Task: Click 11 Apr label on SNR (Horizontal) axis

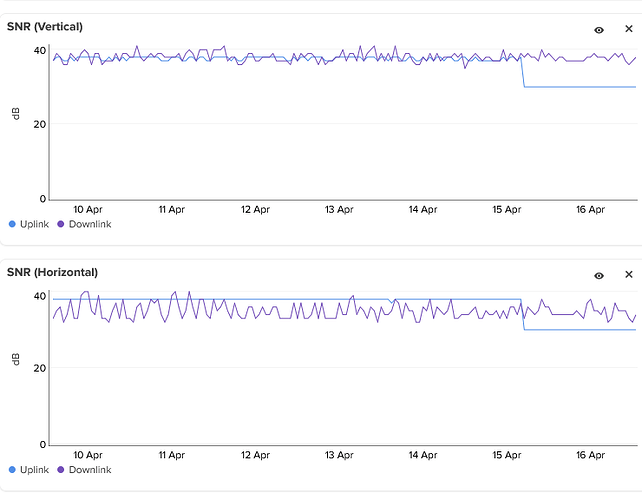Action: click(172, 455)
